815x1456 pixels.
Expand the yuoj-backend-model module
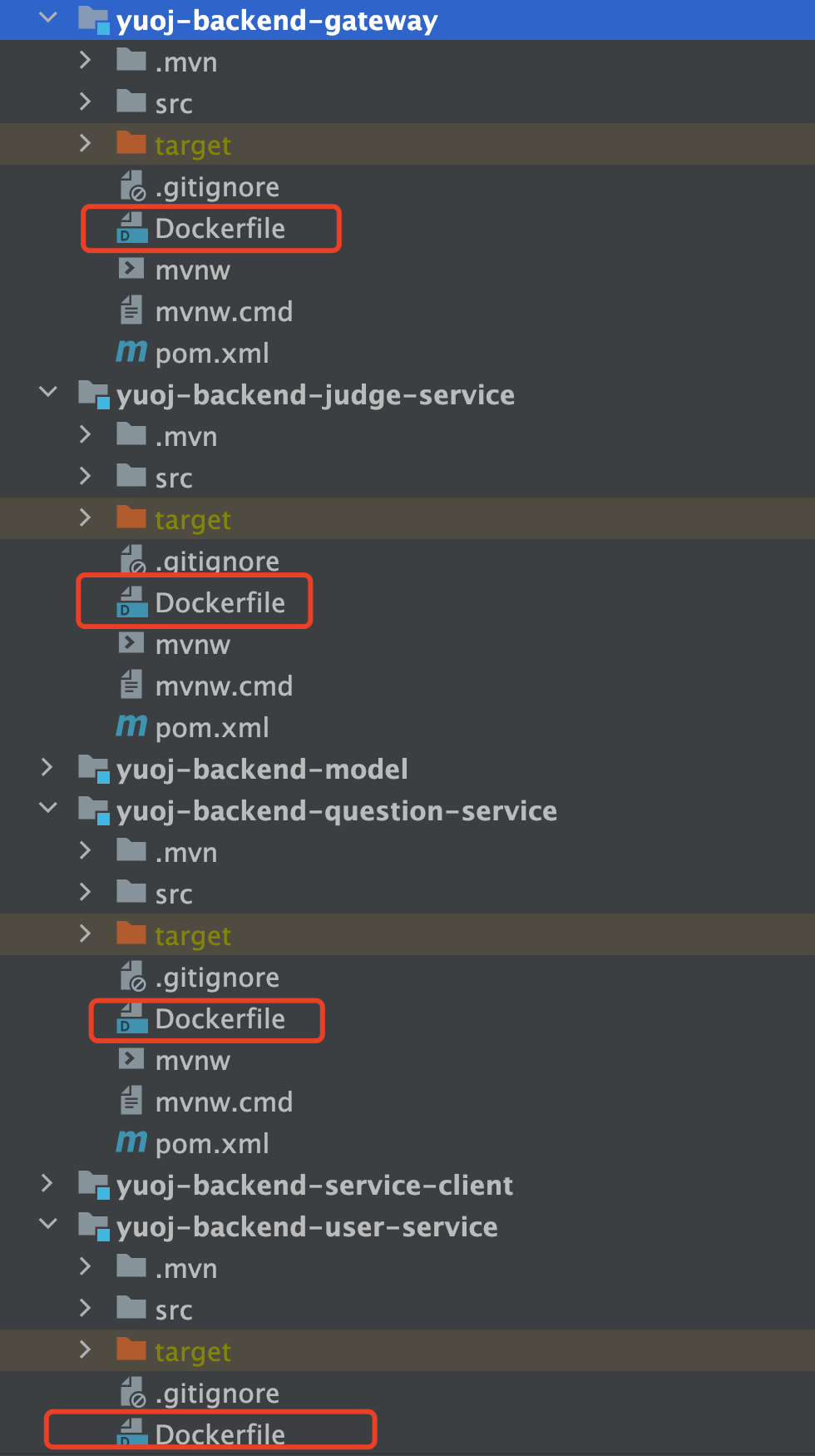tap(47, 768)
